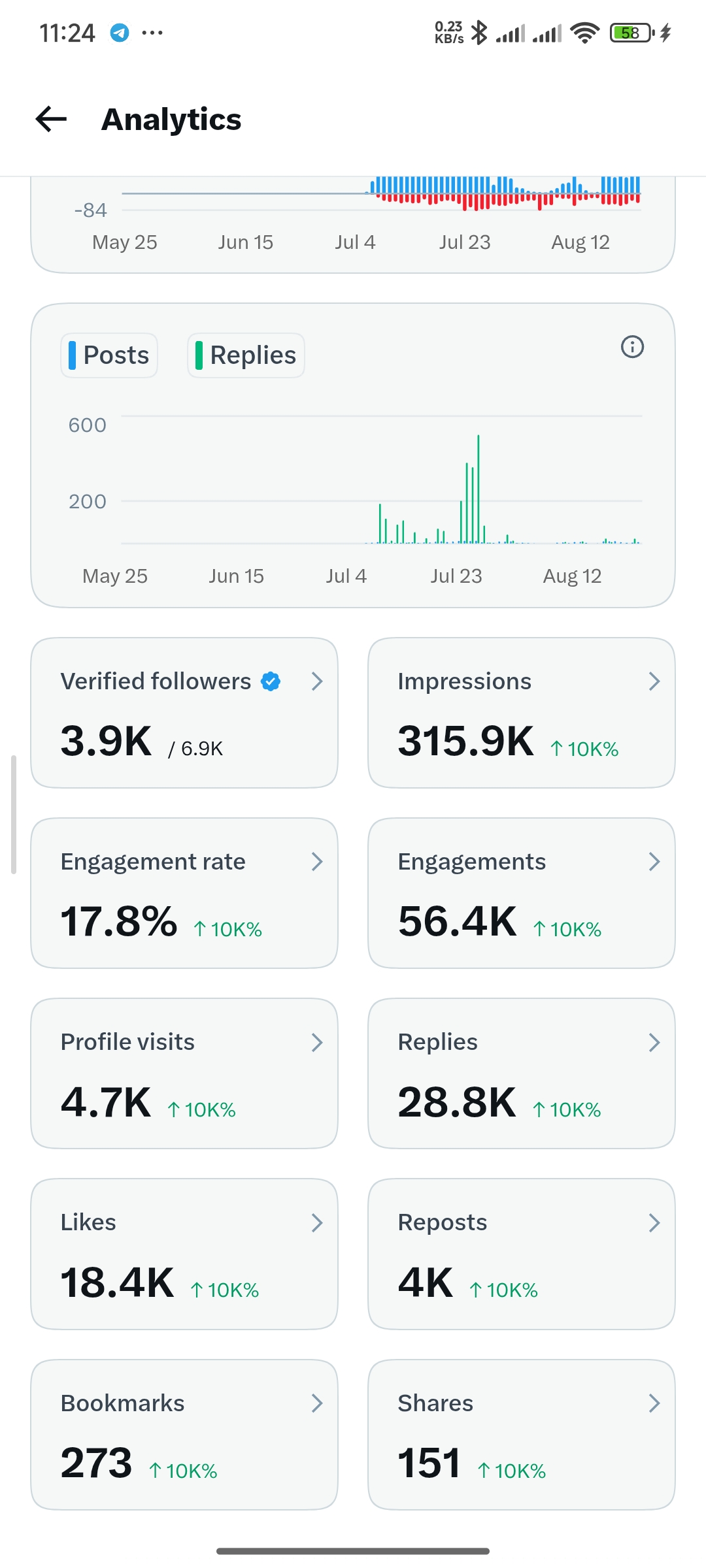
Task: Open the Engagements card
Action: (522, 893)
